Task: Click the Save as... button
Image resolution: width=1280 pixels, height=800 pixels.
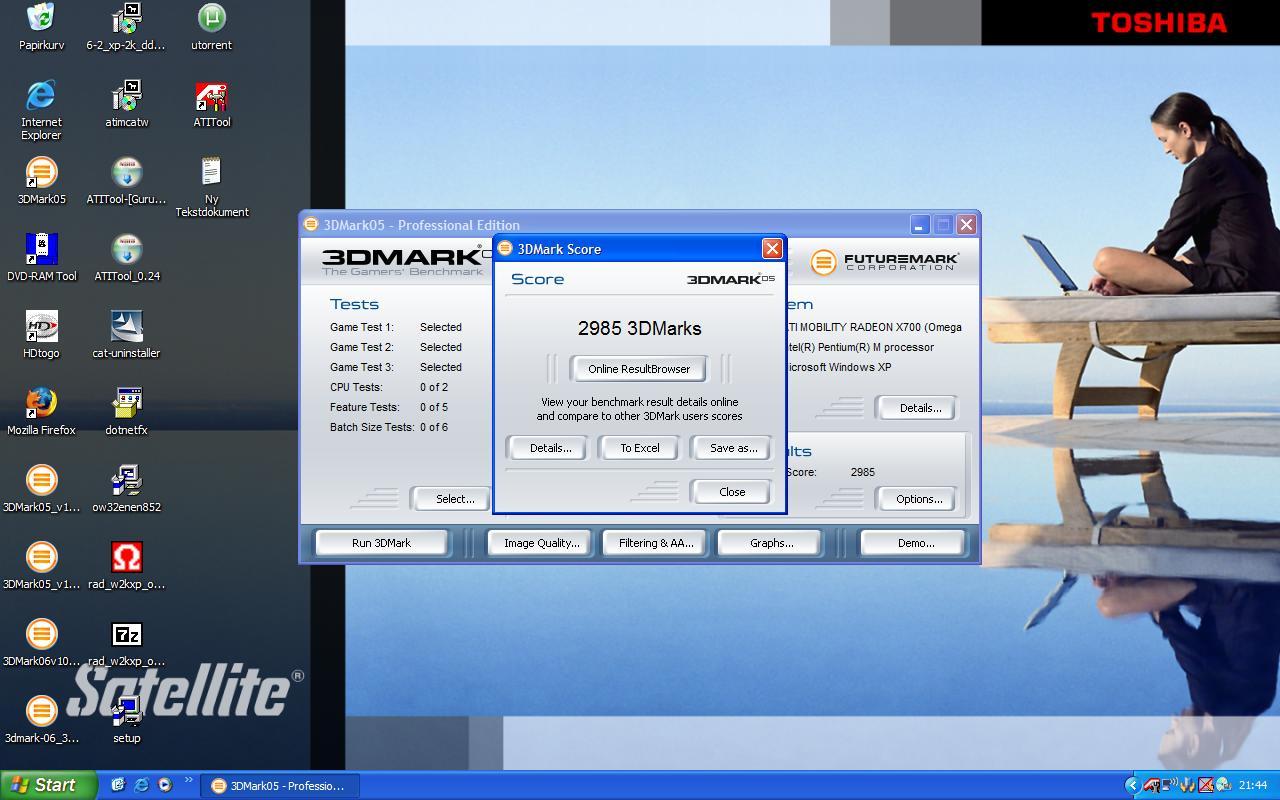Action: [733, 448]
